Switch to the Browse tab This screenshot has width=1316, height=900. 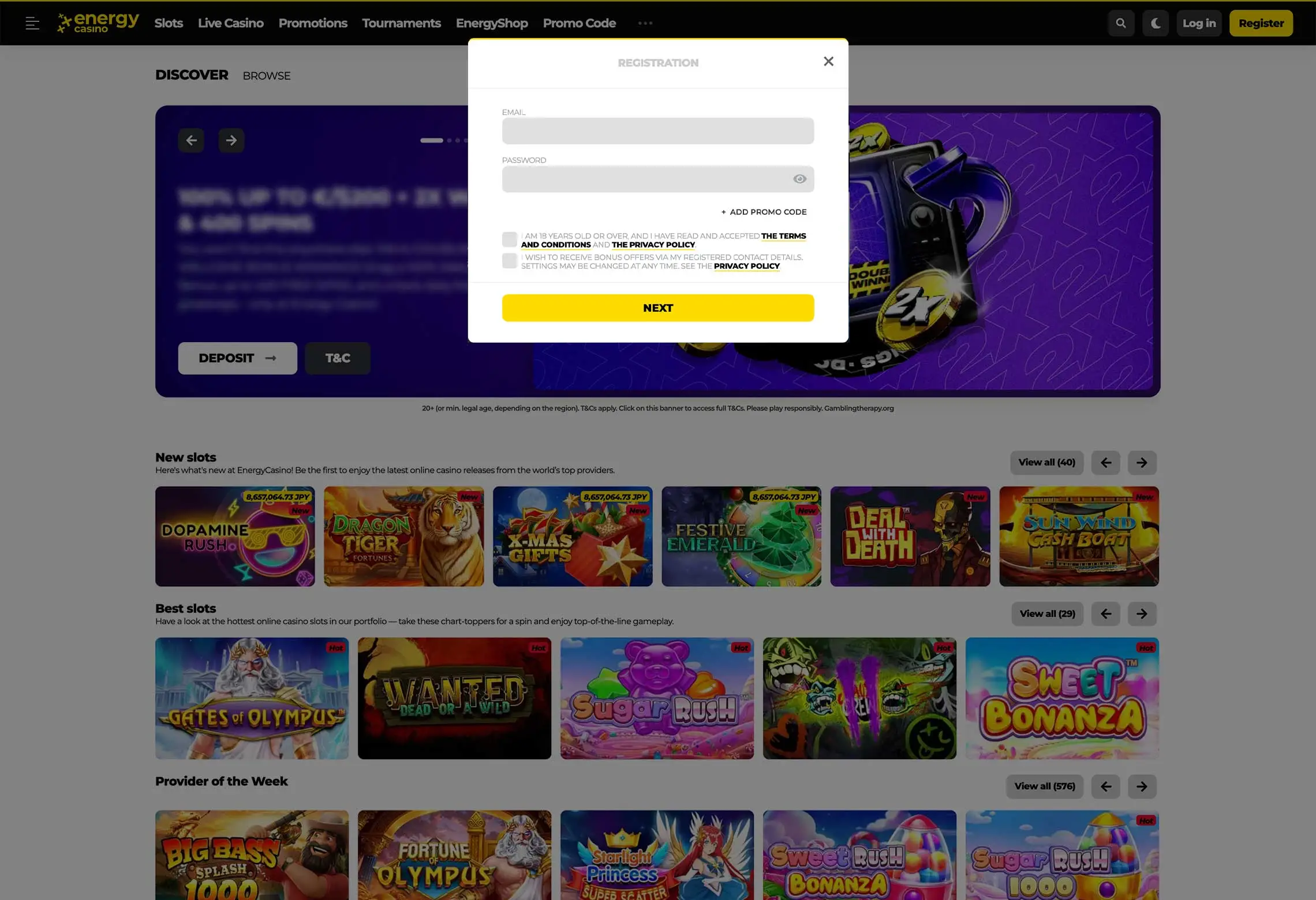pyautogui.click(x=266, y=76)
